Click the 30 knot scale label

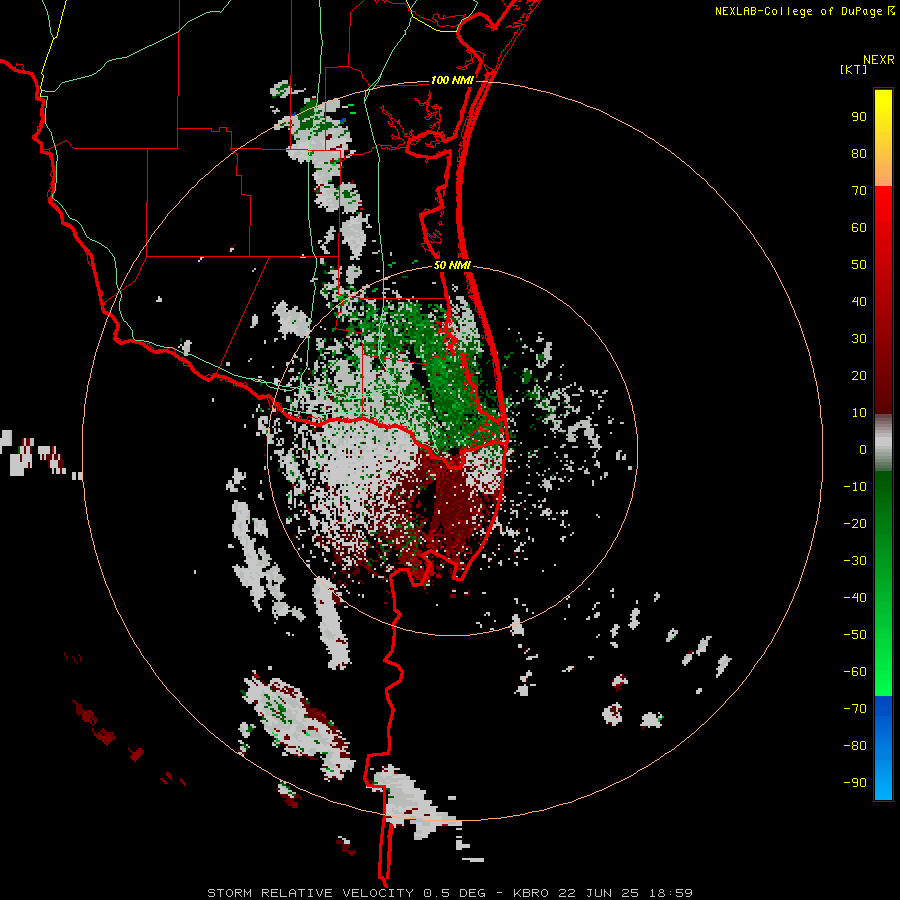coord(859,339)
